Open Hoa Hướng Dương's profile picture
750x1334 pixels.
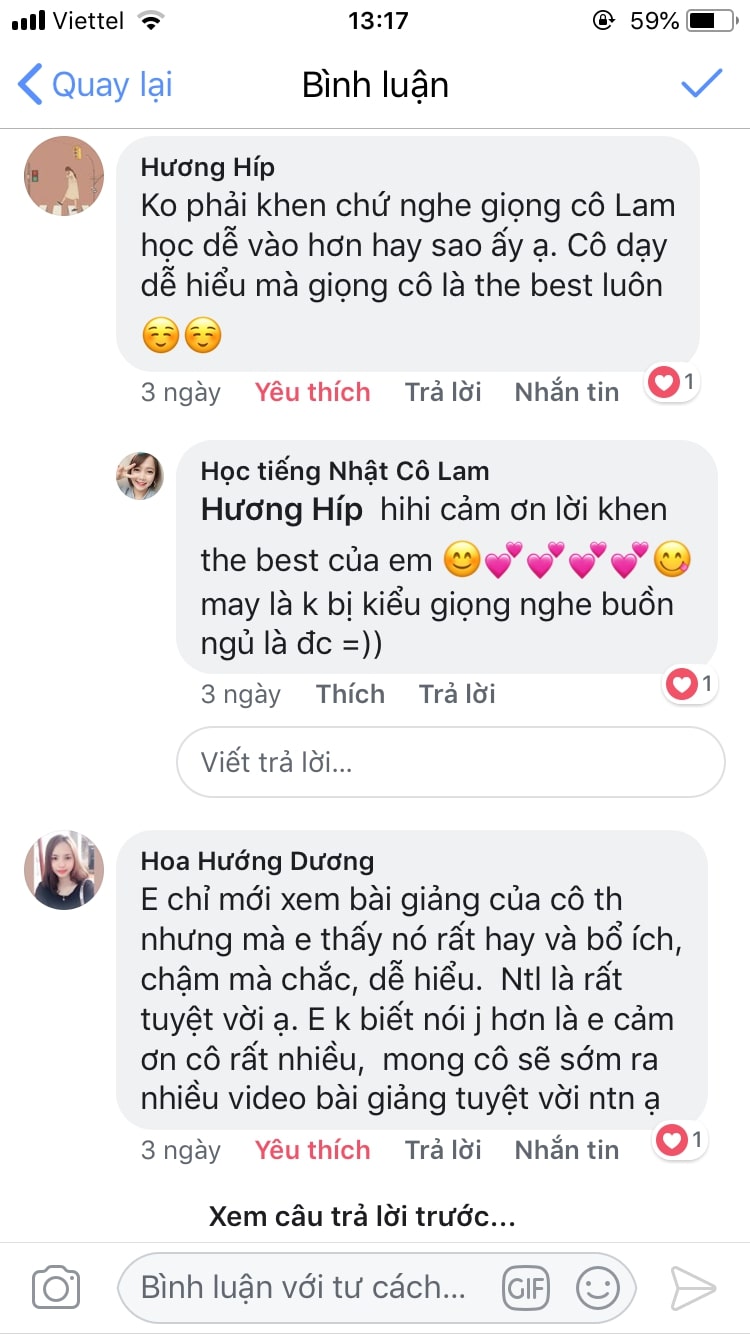64,869
